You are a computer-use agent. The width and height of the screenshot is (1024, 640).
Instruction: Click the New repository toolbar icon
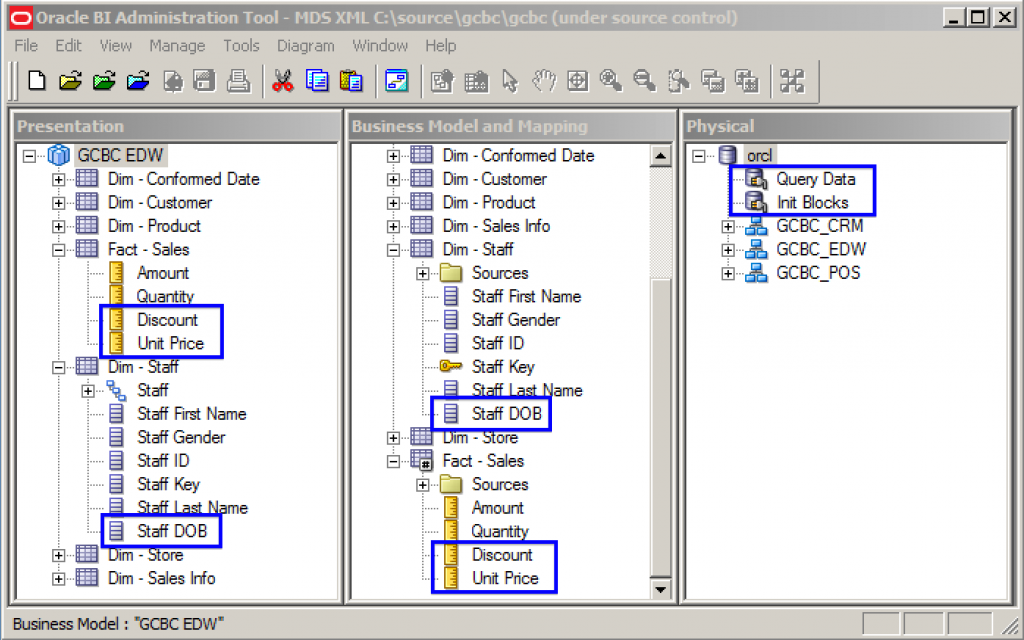[37, 81]
